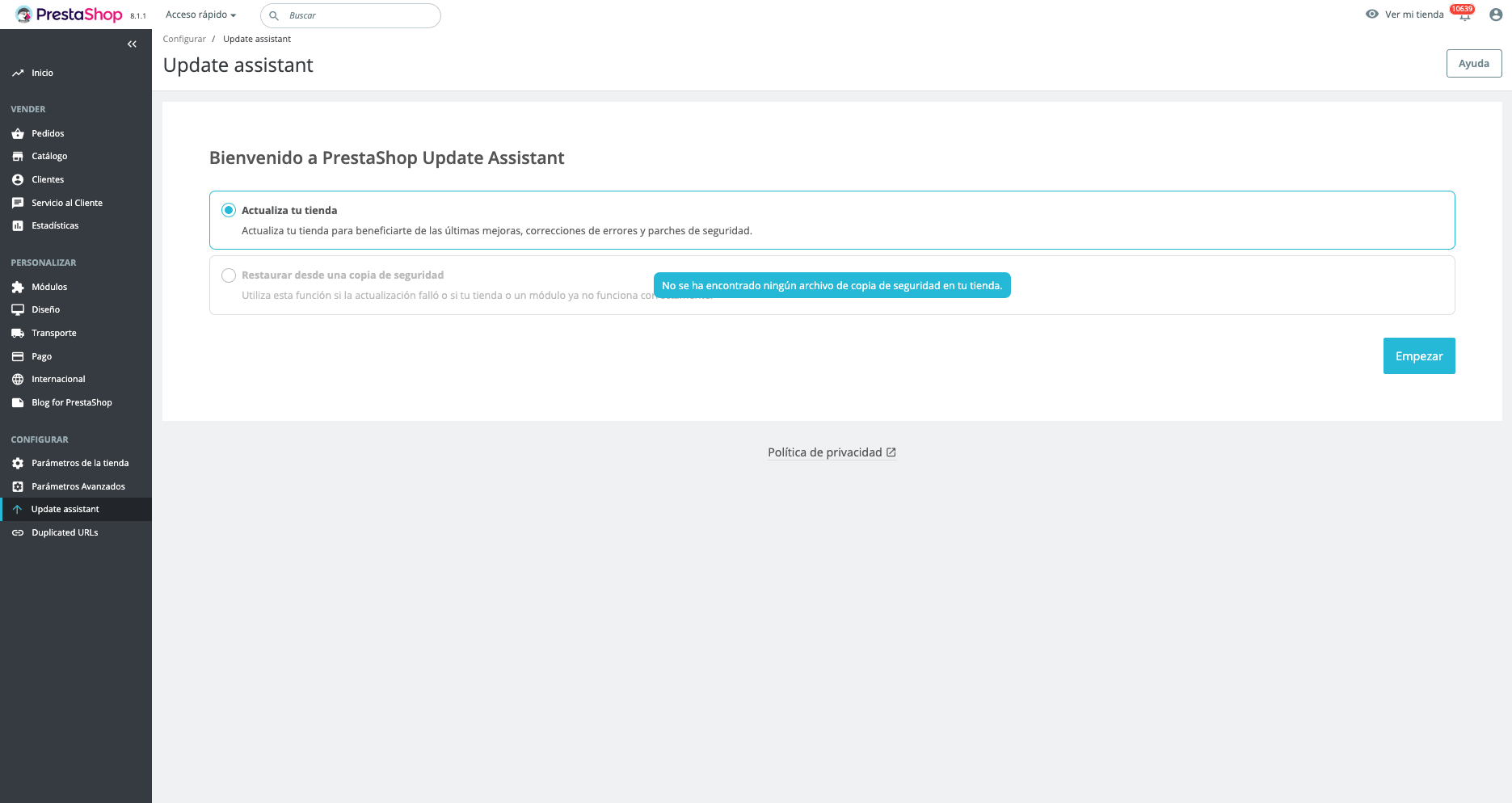Select the Actualiza tu tienda radio button

pyautogui.click(x=229, y=210)
